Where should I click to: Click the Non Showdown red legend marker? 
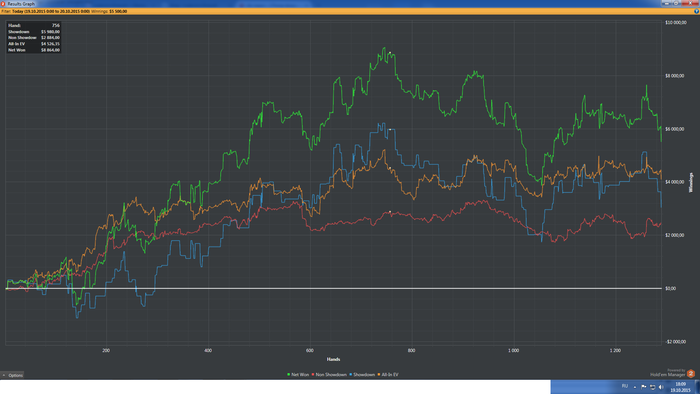pos(313,375)
